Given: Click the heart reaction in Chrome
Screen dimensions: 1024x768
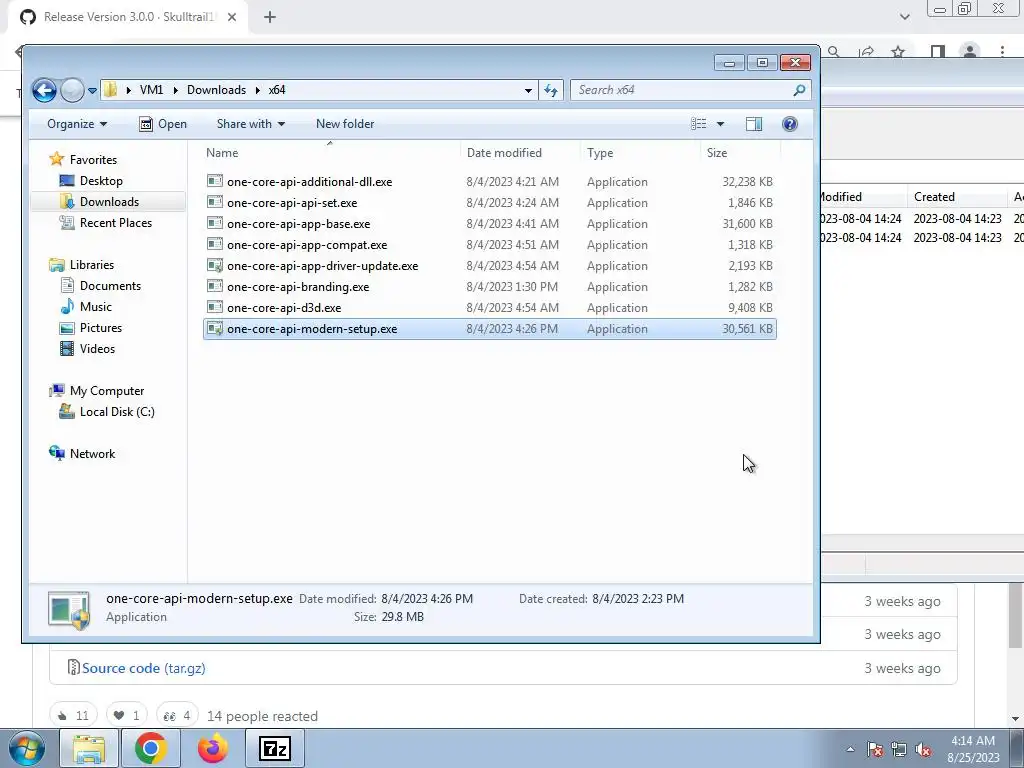Looking at the screenshot, I should pos(127,716).
